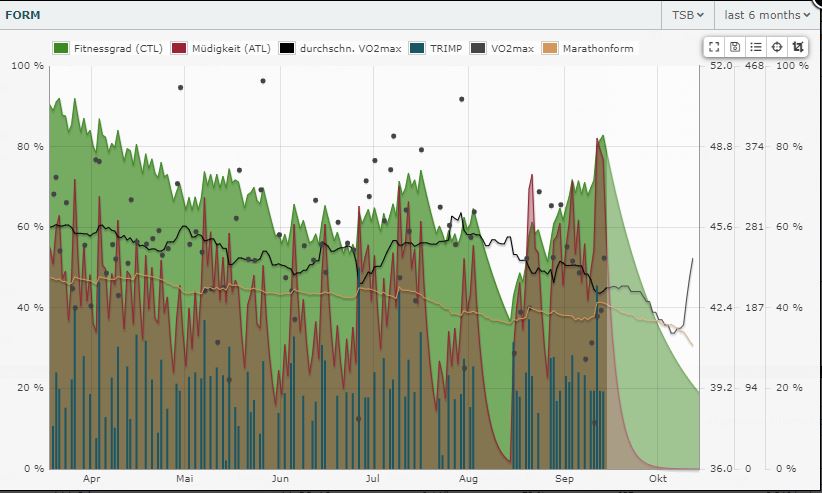The width and height of the screenshot is (822, 493).
Task: Click the FORM panel title
Action: tap(23, 15)
